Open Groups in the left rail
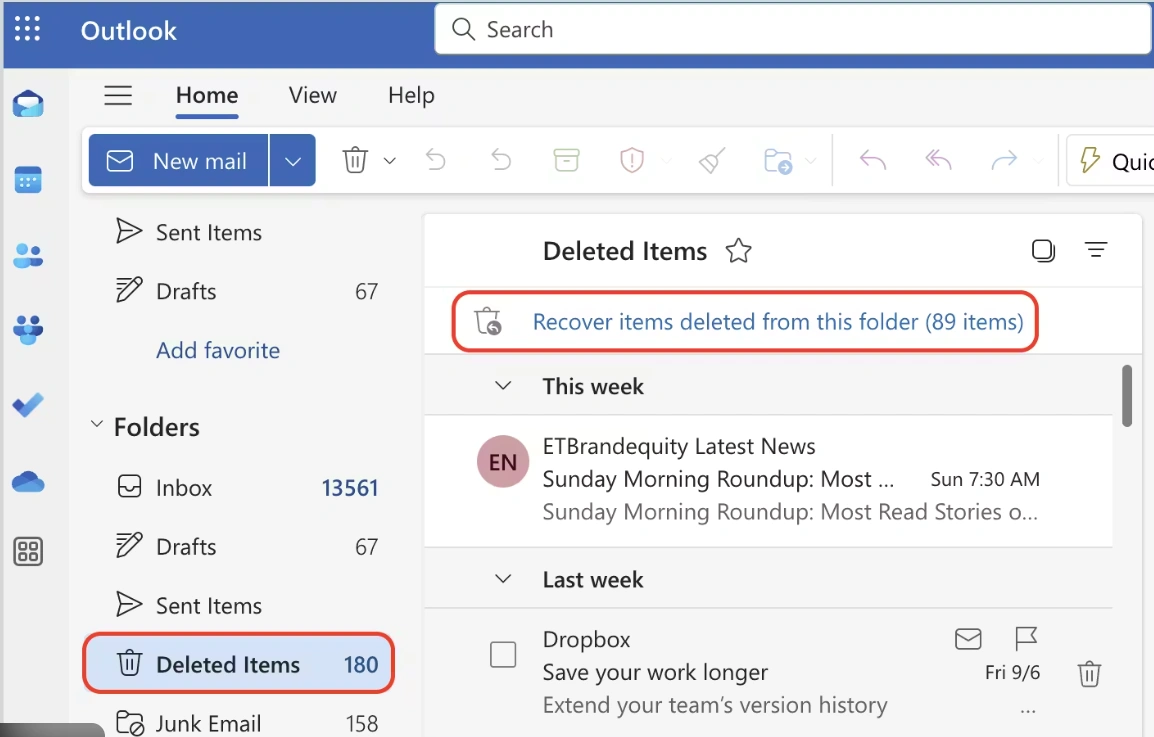Viewport: 1154px width, 737px height. pos(28,330)
